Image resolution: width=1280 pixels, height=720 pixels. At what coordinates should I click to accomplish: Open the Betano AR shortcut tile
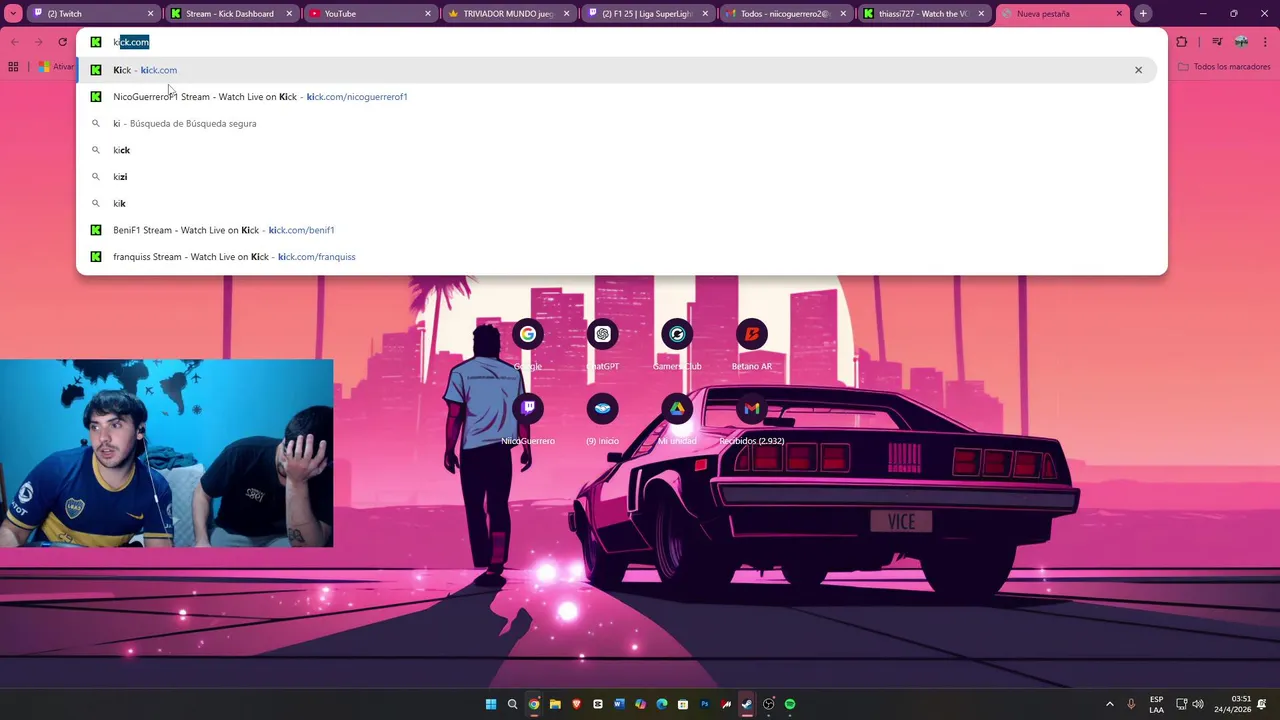tap(752, 345)
